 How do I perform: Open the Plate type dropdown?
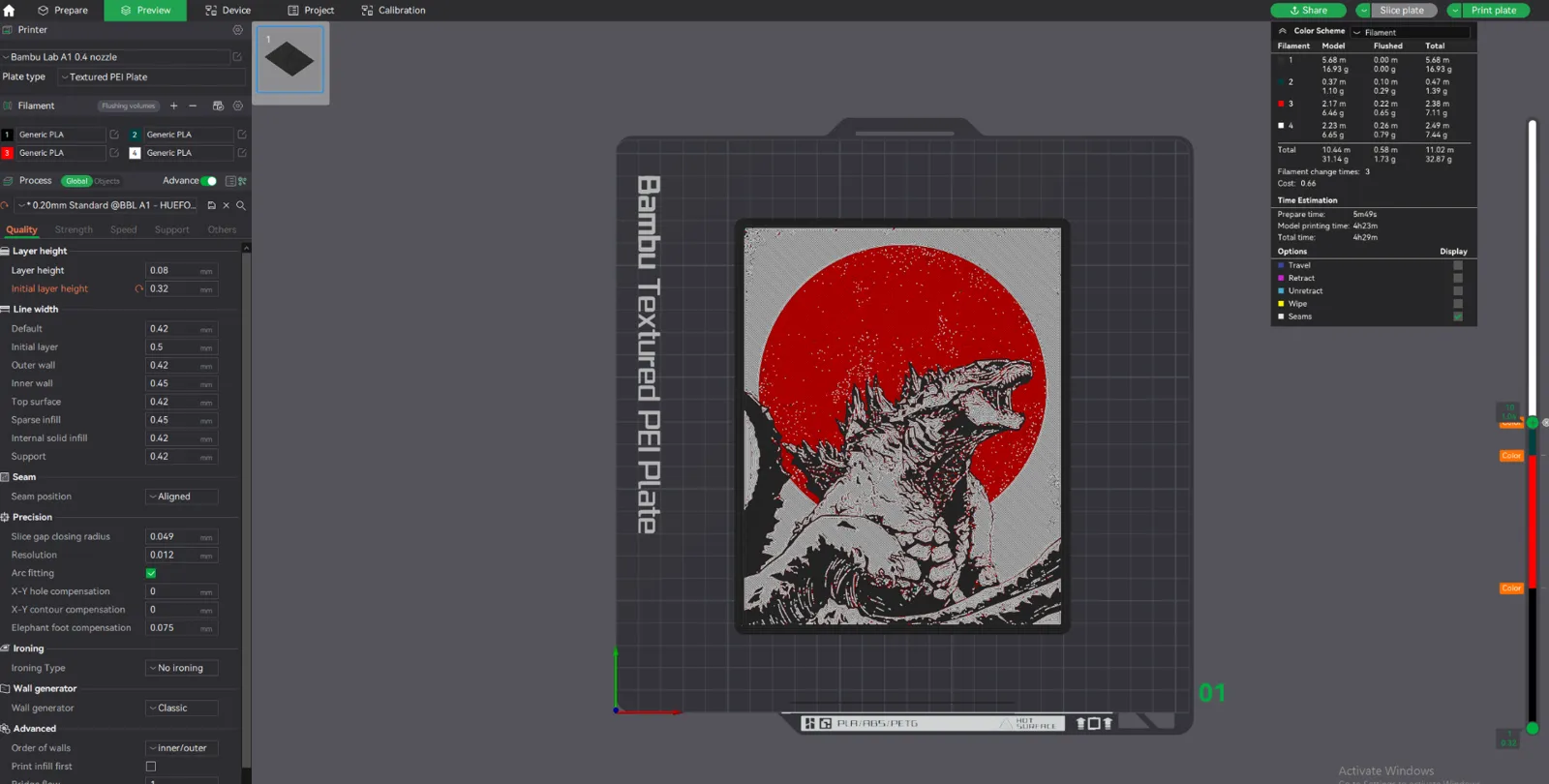click(152, 77)
